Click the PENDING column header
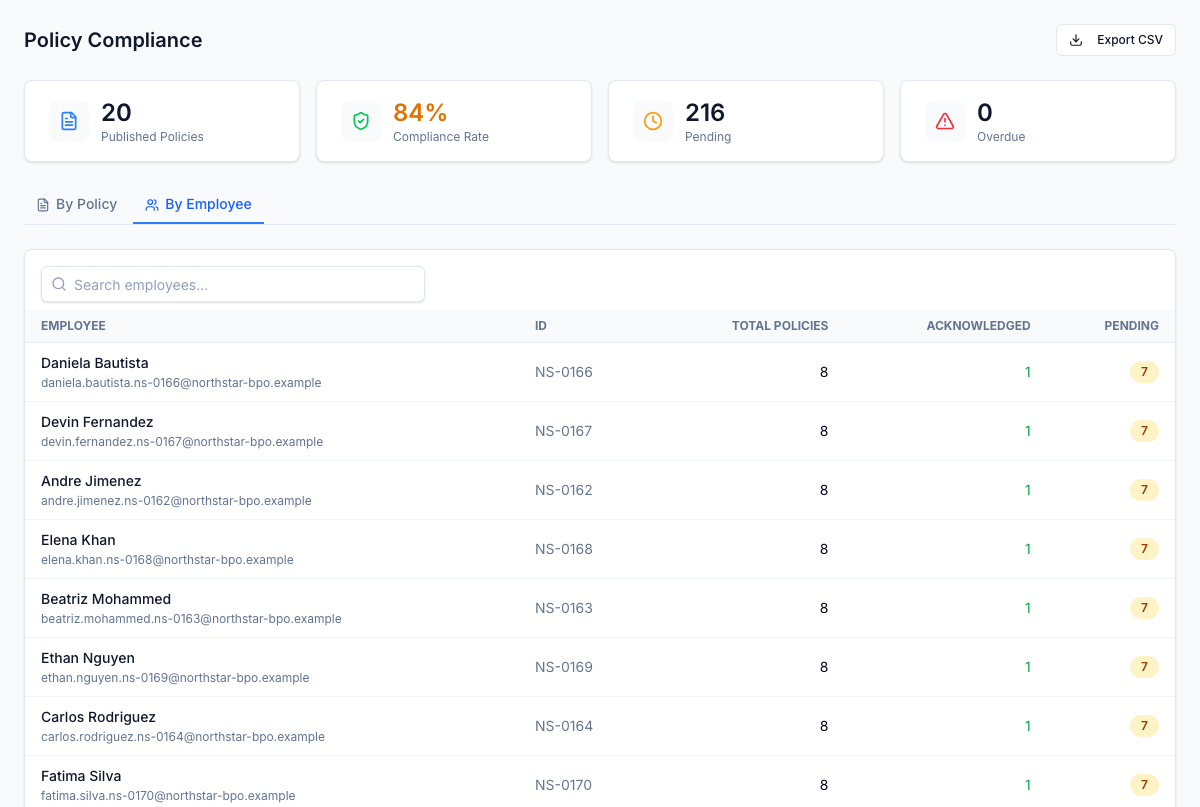The height and width of the screenshot is (807, 1200). pos(1131,326)
